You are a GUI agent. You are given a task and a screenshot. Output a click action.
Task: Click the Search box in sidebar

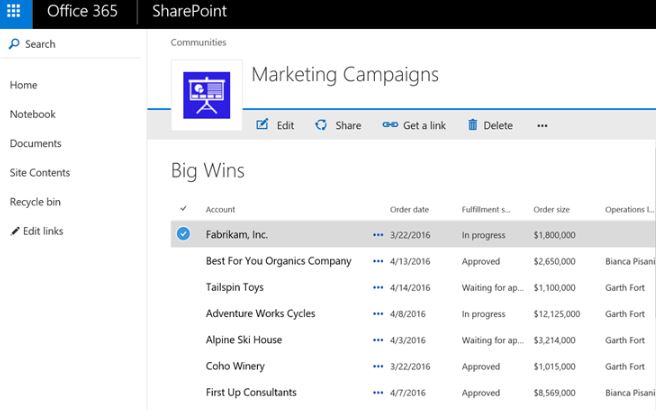tap(71, 44)
